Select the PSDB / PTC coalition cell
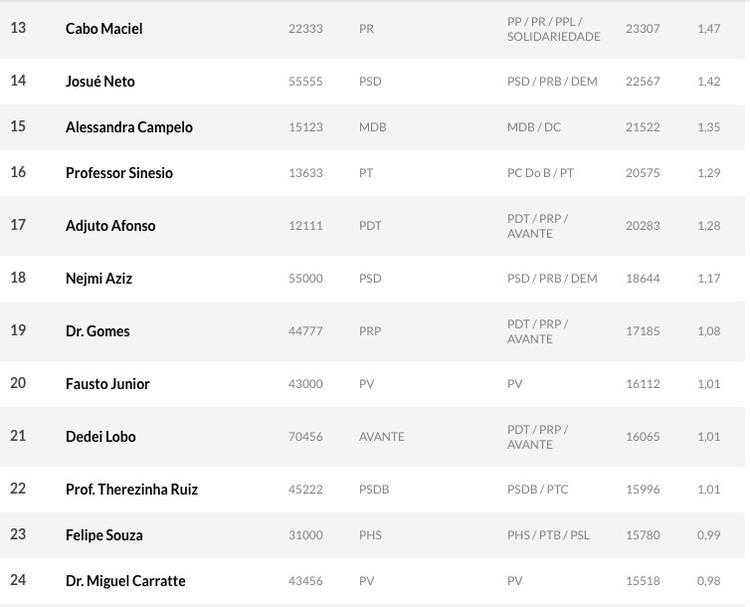 [538, 490]
